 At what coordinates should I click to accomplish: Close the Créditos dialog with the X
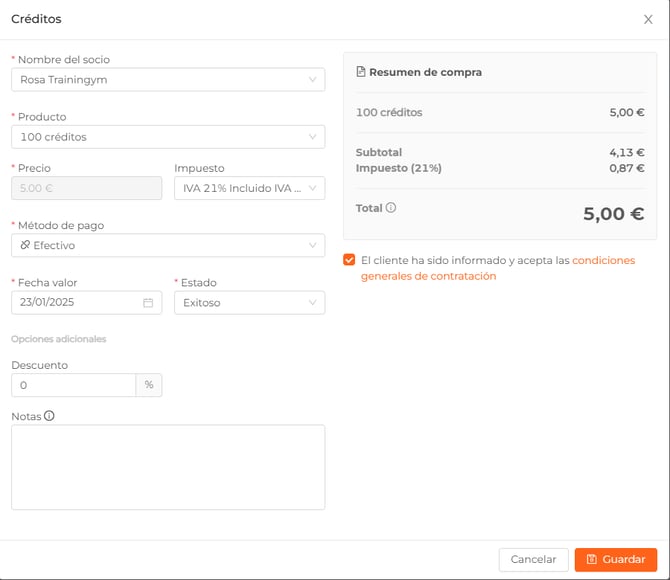pos(648,19)
